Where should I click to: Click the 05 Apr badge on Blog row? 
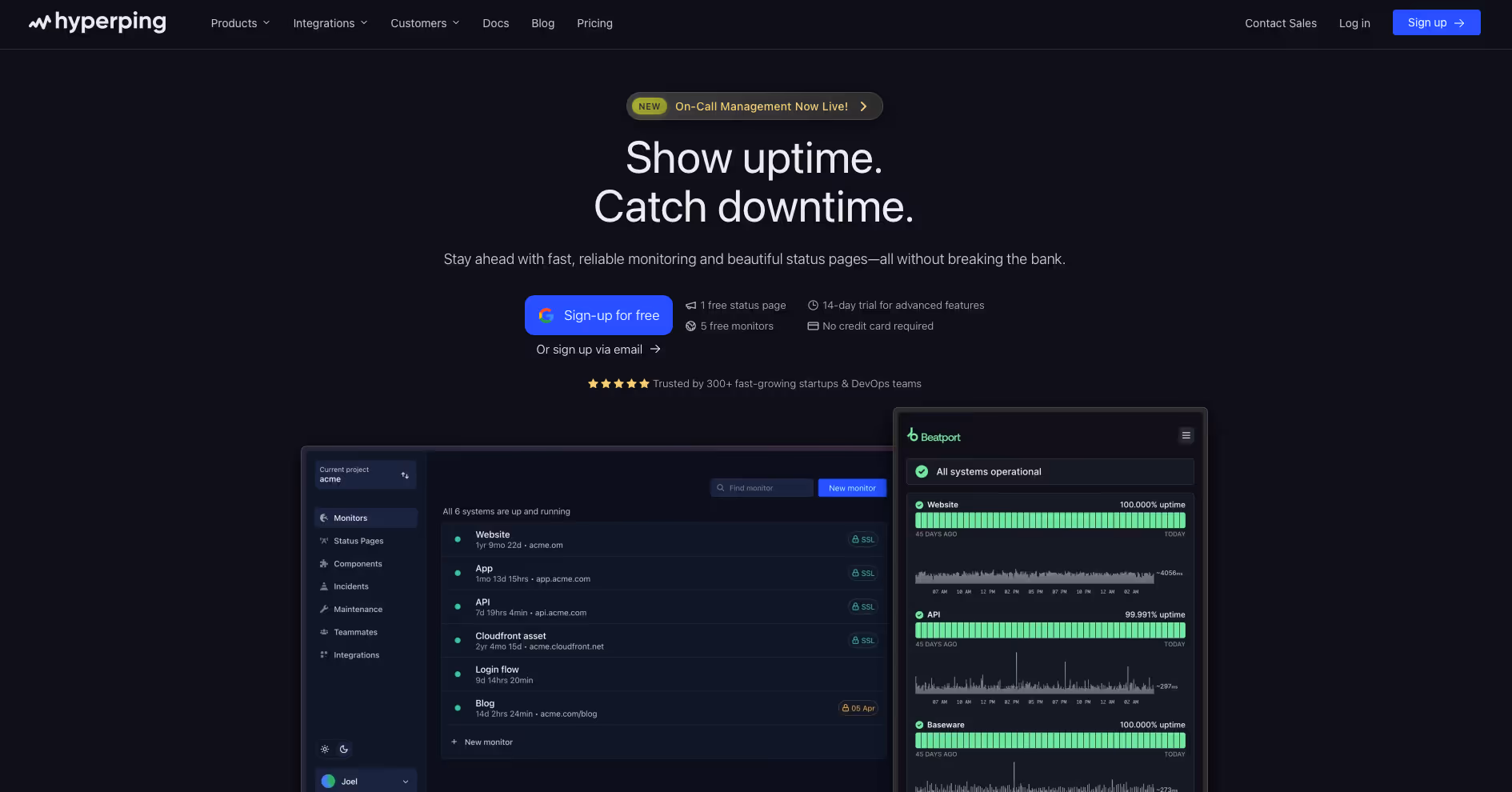858,708
